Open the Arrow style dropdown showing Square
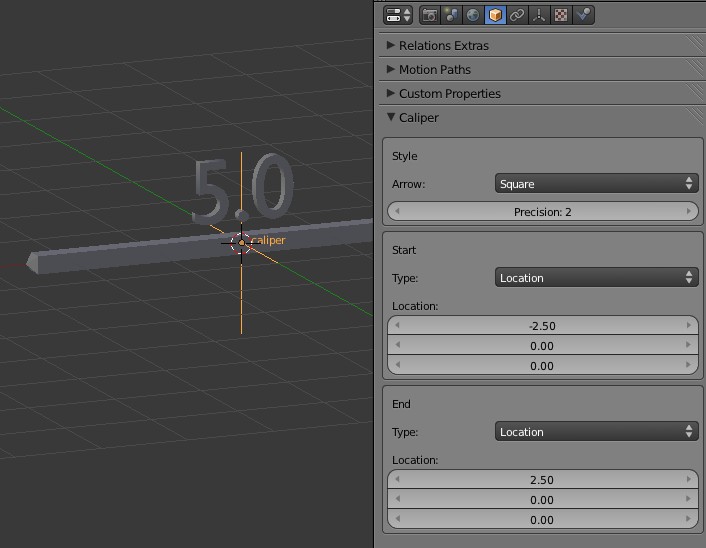Image resolution: width=706 pixels, height=548 pixels. tap(596, 184)
